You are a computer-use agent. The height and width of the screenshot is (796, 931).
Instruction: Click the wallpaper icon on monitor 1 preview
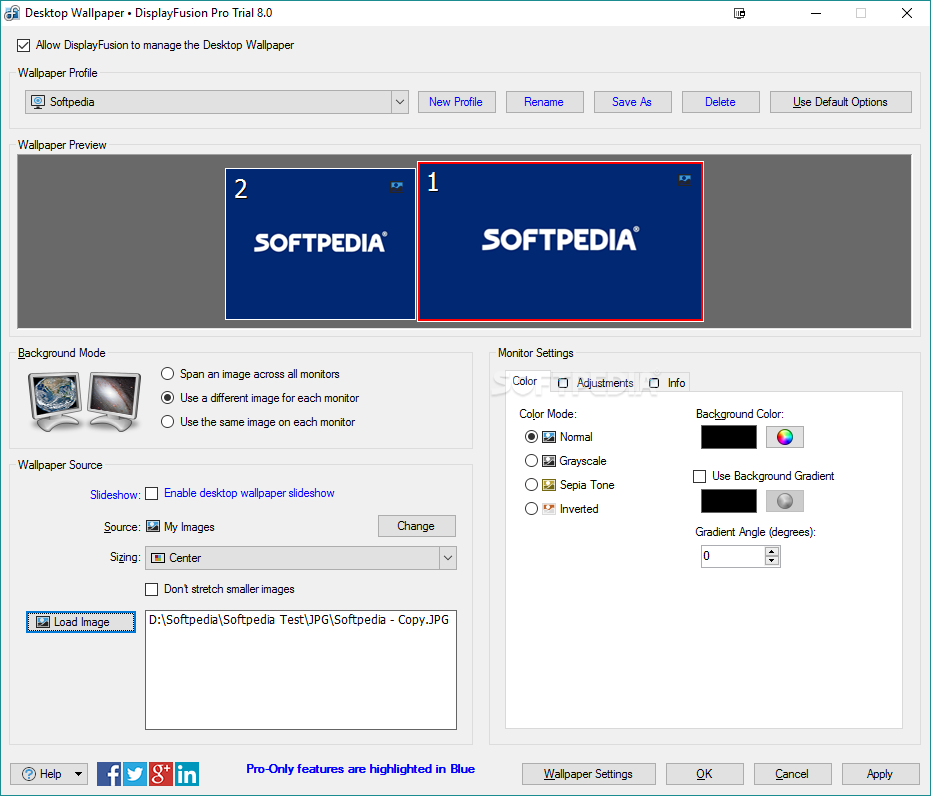coord(685,179)
